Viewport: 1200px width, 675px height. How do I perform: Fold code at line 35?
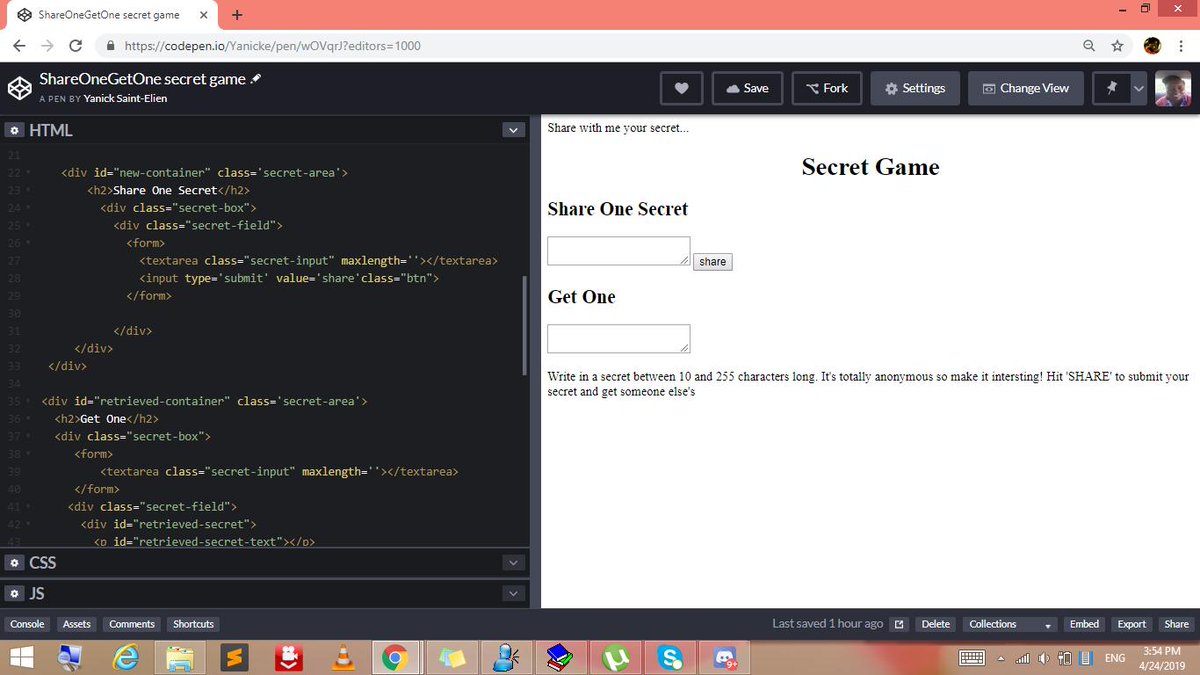click(x=28, y=401)
